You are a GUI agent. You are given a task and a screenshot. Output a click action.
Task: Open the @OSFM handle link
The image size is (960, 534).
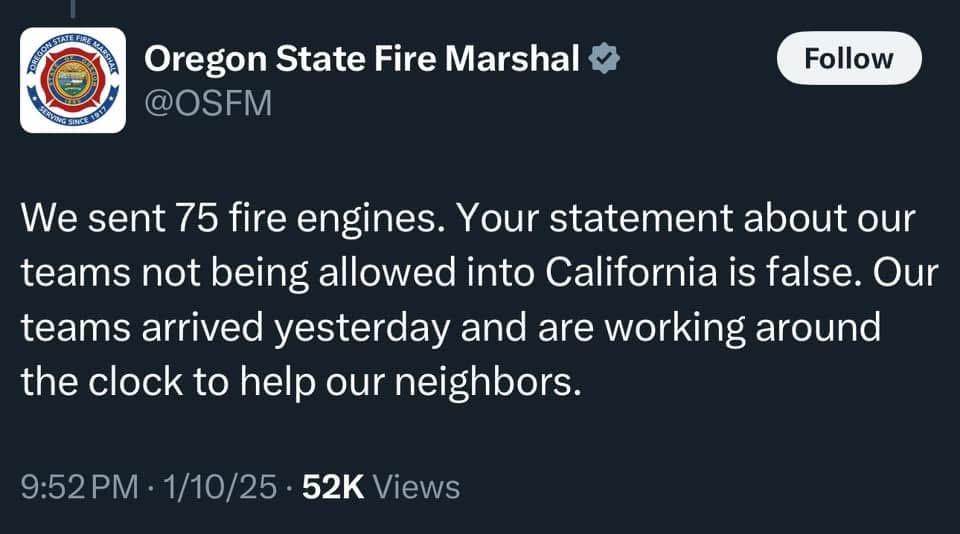[x=208, y=103]
